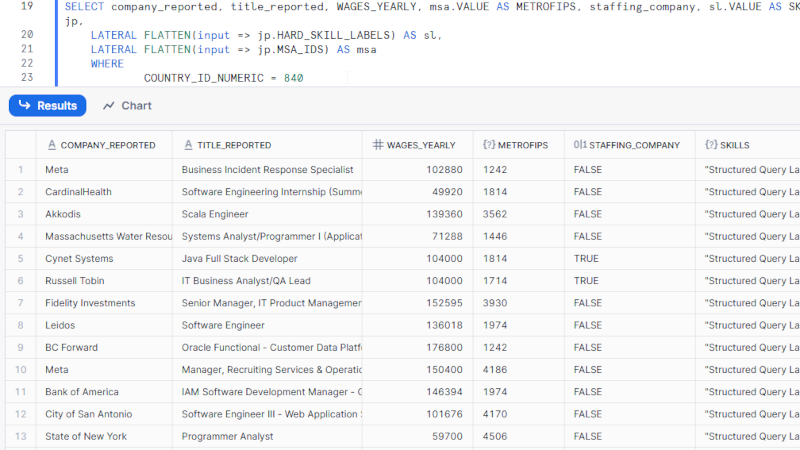Click the 'City of San Antonio' cell
This screenshot has width=800, height=450.
pyautogui.click(x=104, y=414)
